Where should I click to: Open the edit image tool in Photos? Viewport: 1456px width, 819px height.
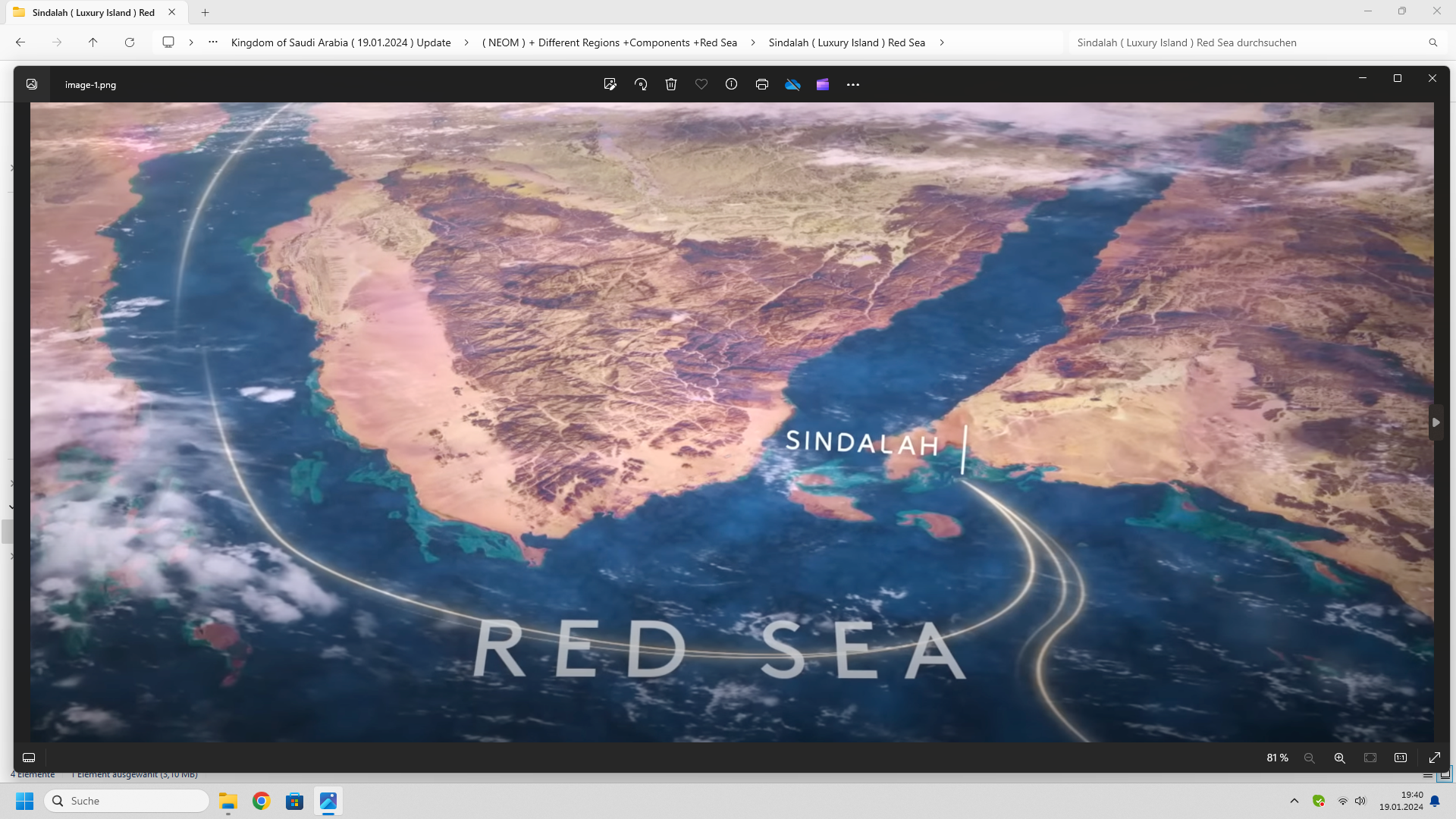point(610,84)
